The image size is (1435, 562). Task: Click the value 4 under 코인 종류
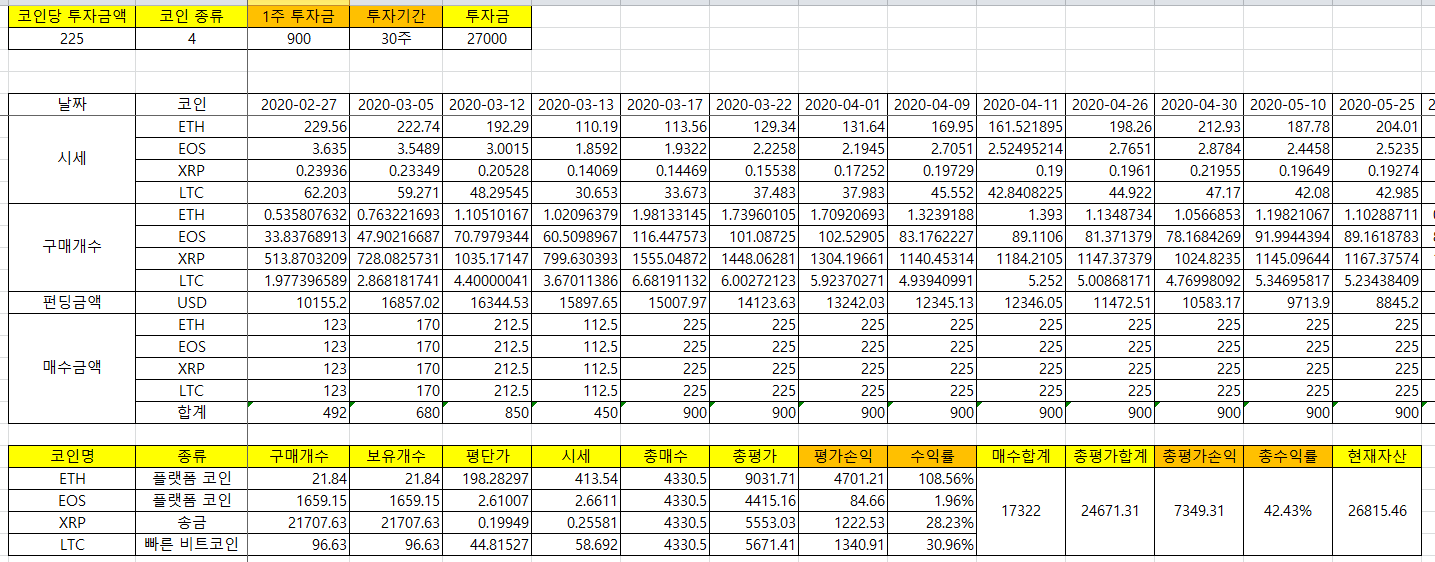point(191,38)
